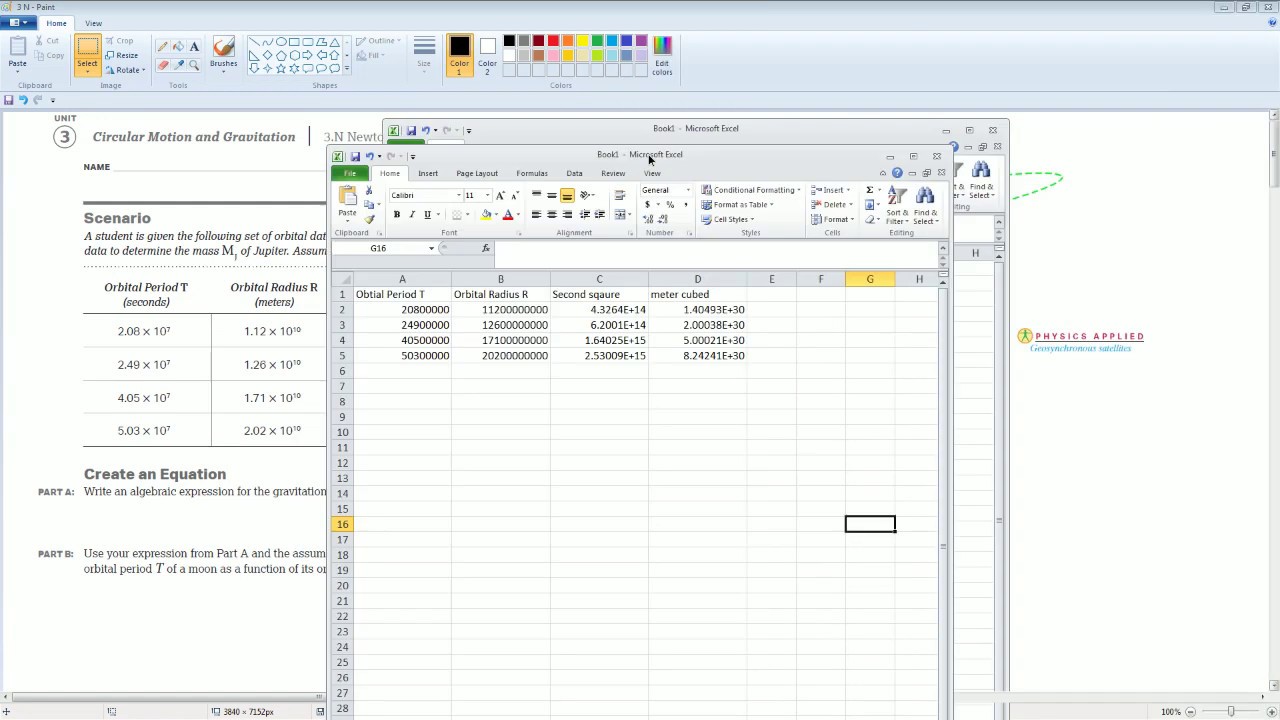Open the Brushes tool in Paint
The image size is (1280, 720).
(x=223, y=54)
